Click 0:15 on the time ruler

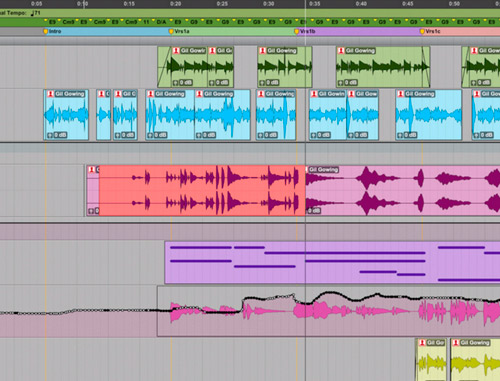129,4
